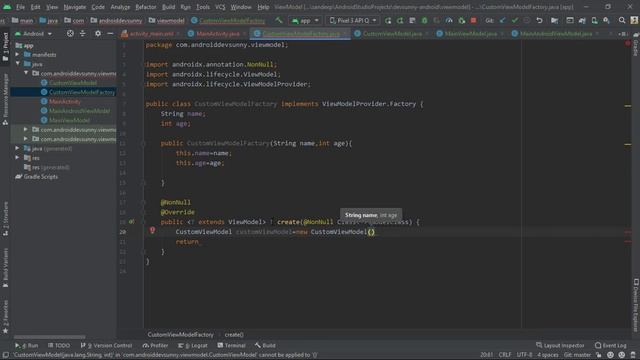Open the Build tool window
Viewport: 640px width, 360px height.
coord(265,345)
